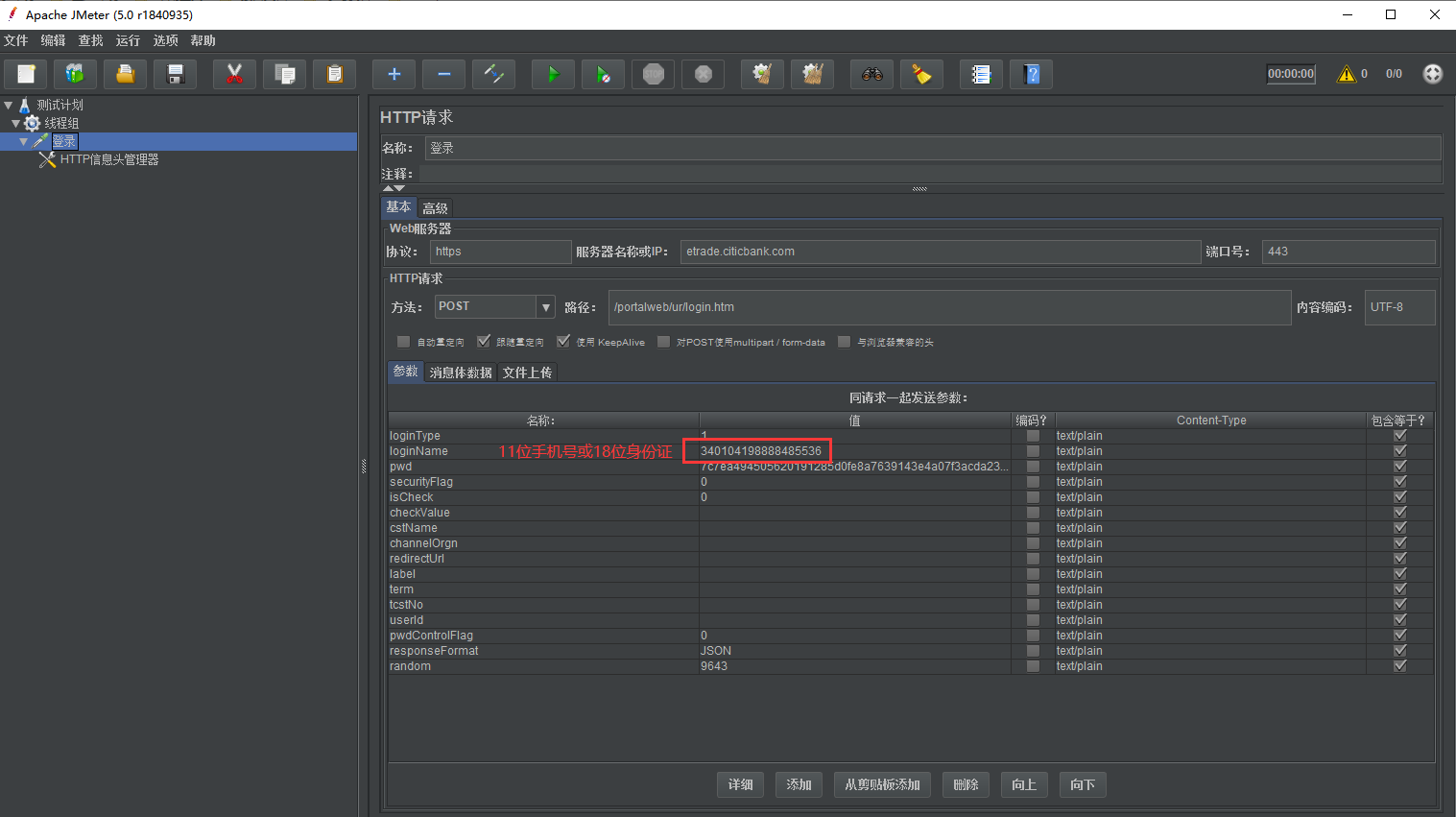Click the Cut scissors icon
The image size is (1456, 817).
235,74
